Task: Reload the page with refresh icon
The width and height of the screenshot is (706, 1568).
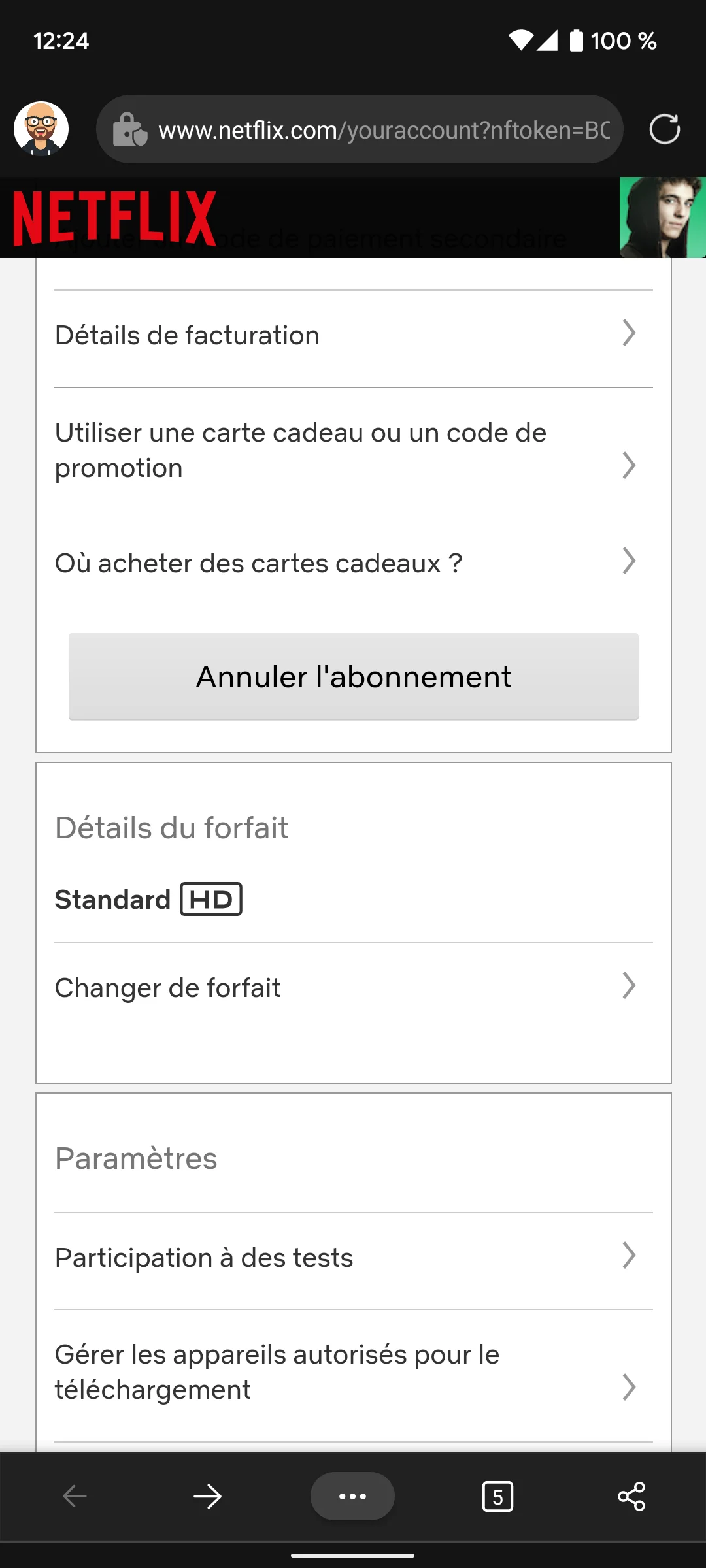Action: coord(664,129)
